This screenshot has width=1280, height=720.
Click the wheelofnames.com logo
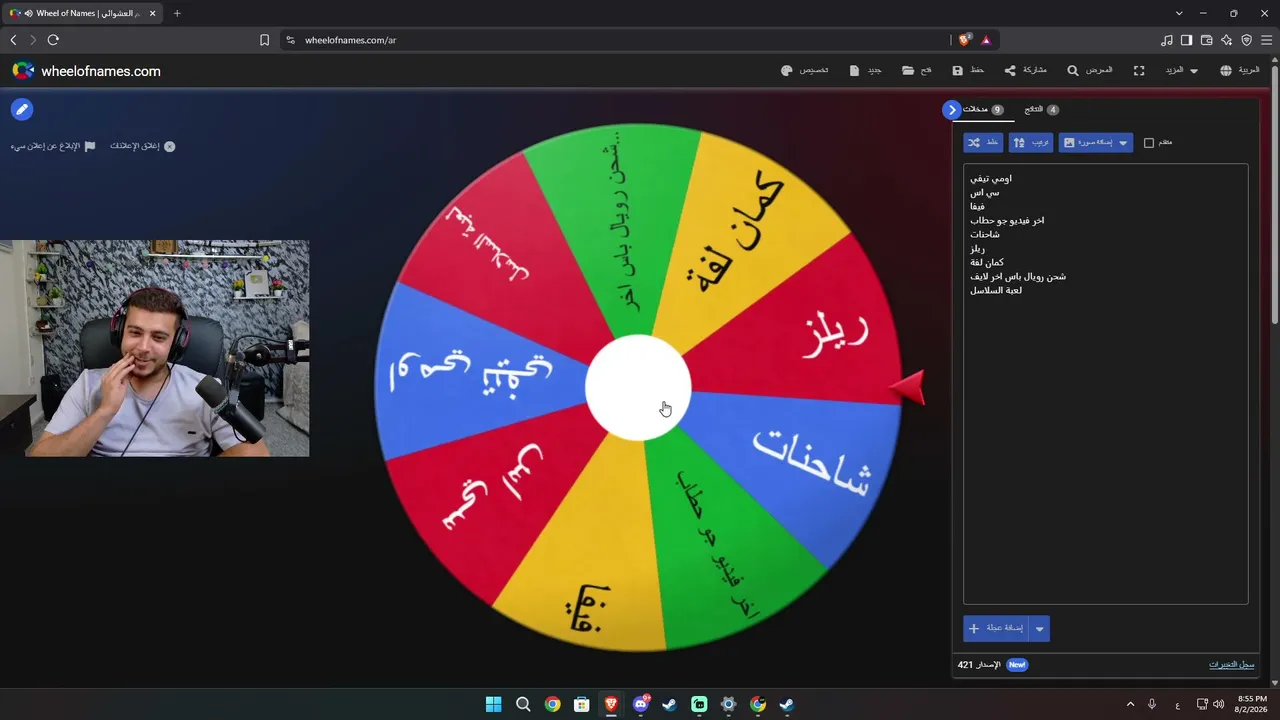(x=86, y=71)
